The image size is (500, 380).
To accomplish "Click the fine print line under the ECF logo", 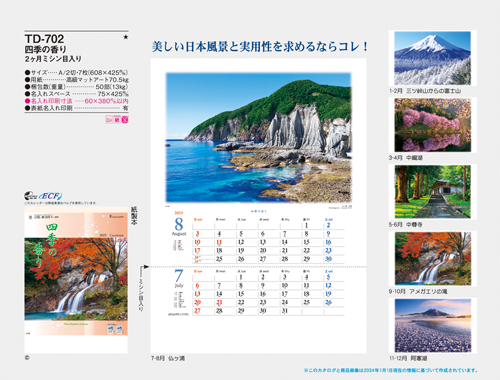I will 61,203.
